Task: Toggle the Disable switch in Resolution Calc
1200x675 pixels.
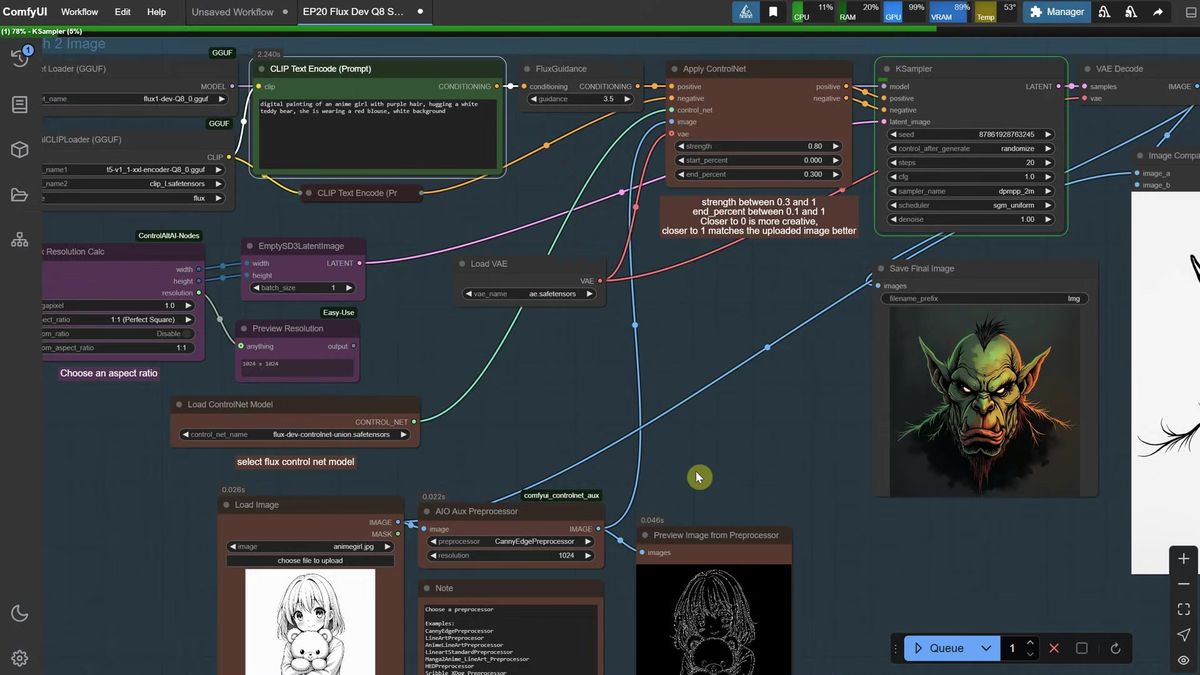Action: tap(189, 334)
